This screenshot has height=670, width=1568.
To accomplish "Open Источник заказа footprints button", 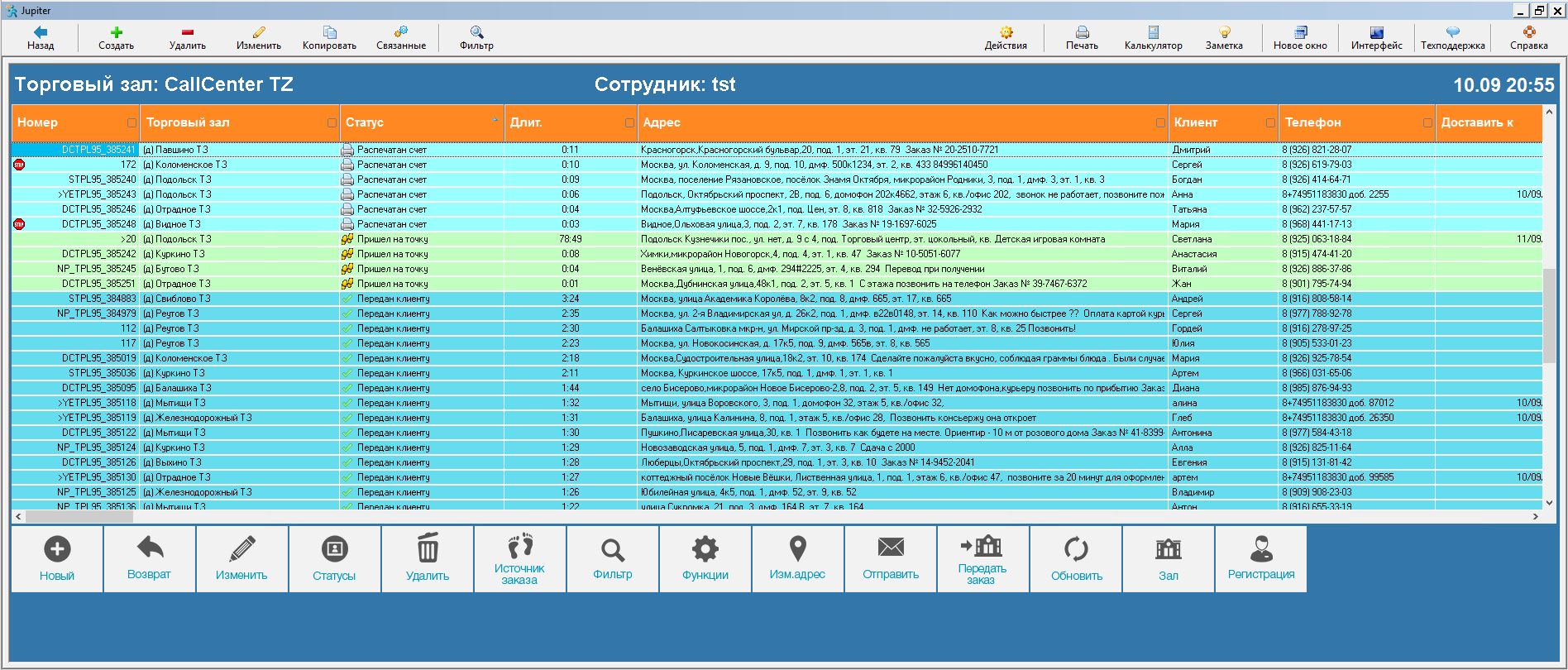I will (520, 559).
